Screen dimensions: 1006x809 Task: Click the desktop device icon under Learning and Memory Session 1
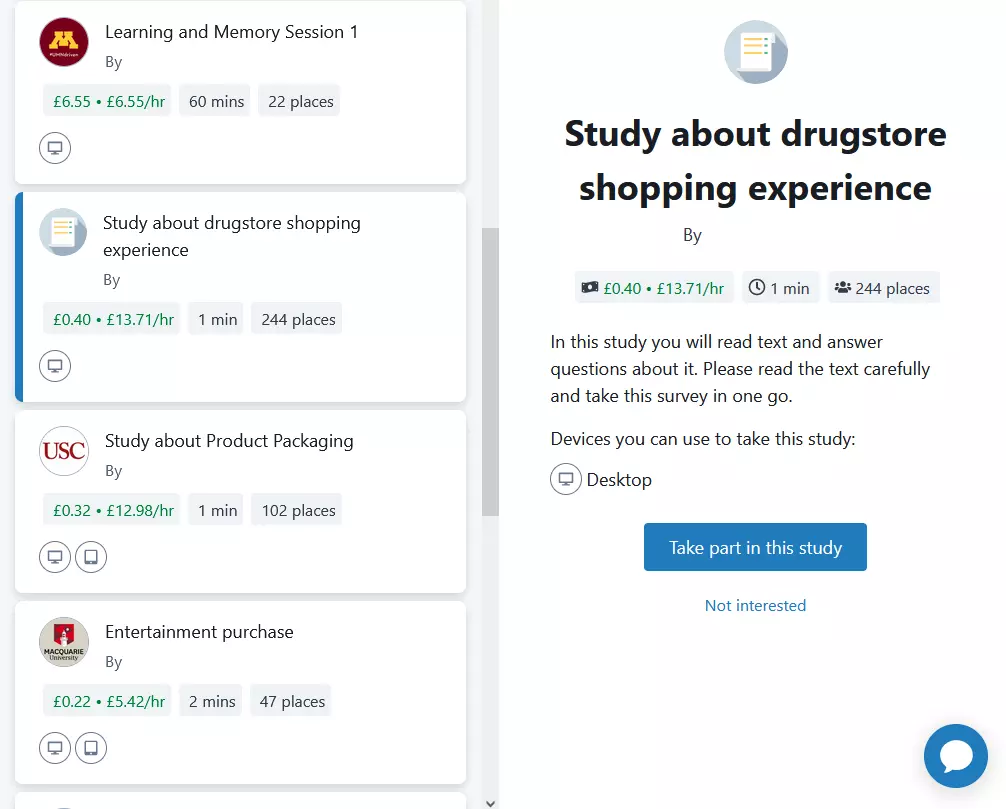coord(55,148)
